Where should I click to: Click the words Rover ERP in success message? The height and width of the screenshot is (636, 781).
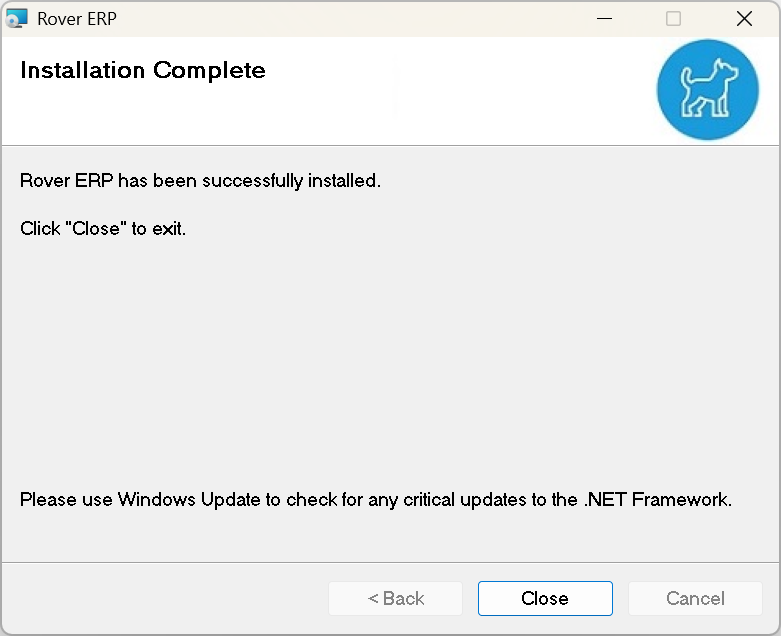point(66,181)
